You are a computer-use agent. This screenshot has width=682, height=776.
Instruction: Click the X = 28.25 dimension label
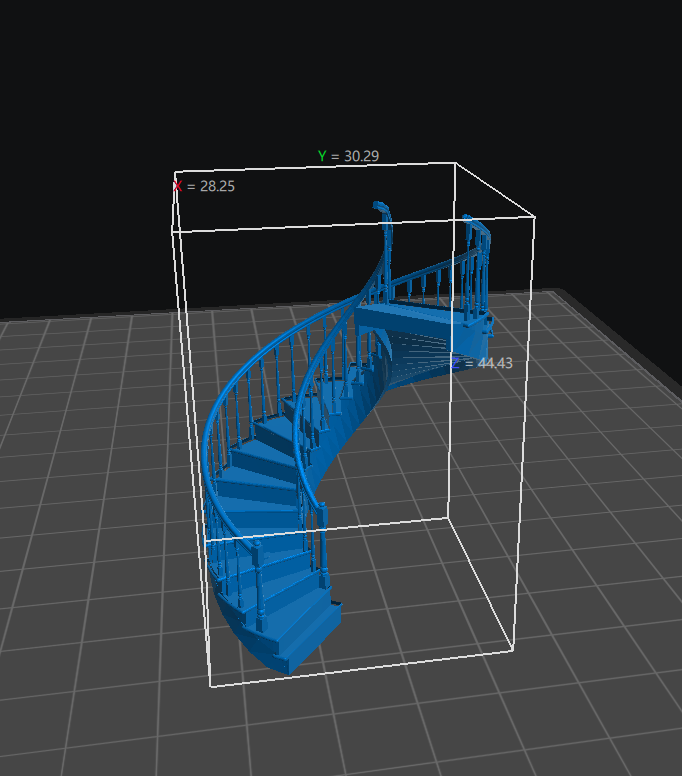[204, 186]
